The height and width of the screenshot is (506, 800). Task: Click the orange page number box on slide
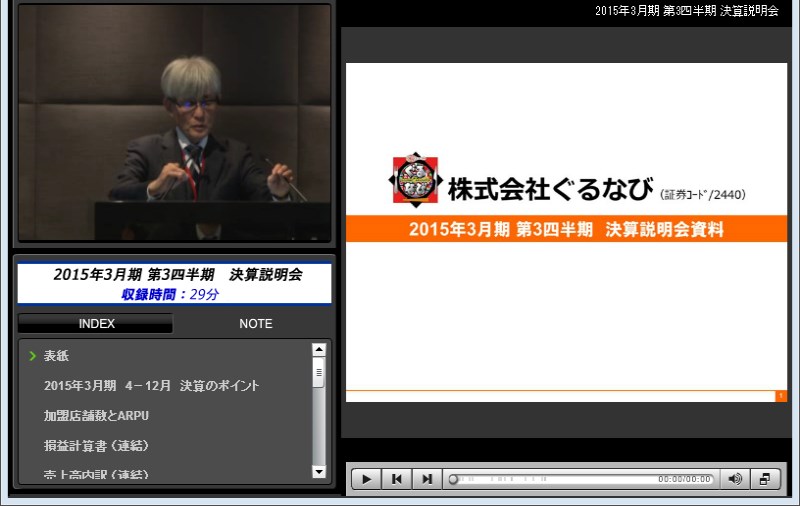[x=781, y=396]
